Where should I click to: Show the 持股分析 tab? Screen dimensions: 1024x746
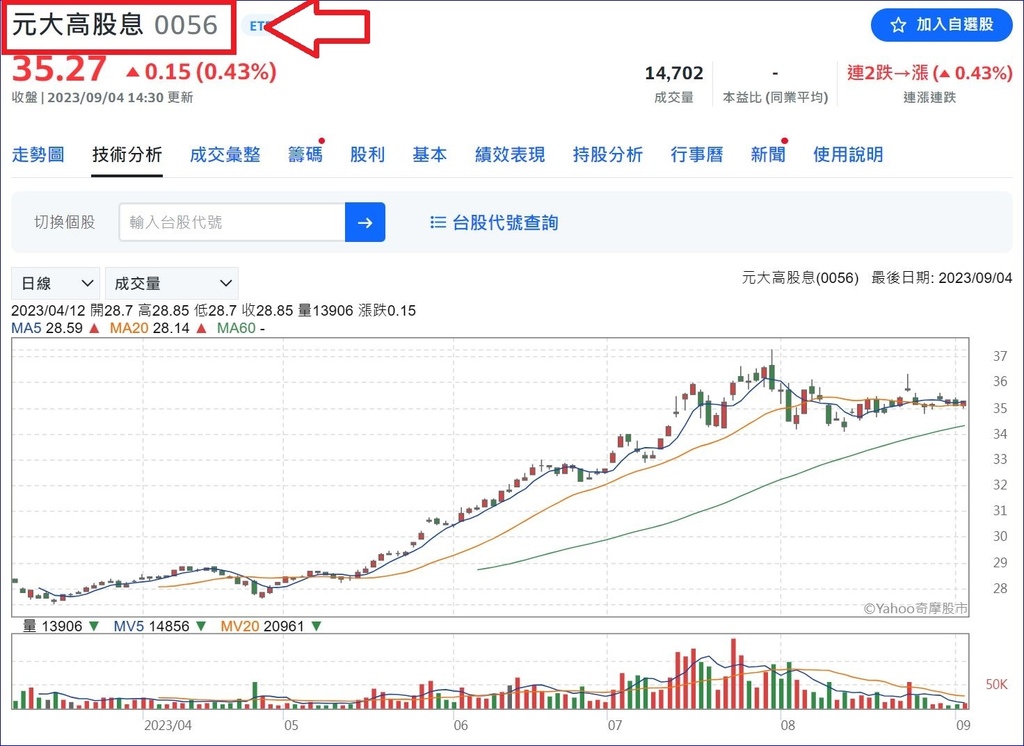point(607,155)
